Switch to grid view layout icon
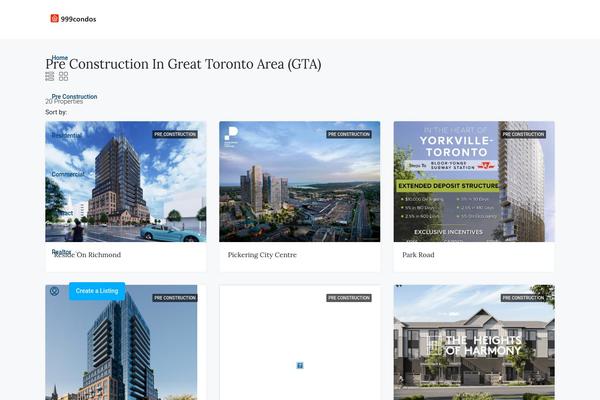This screenshot has width=600, height=400. pyautogui.click(x=64, y=76)
